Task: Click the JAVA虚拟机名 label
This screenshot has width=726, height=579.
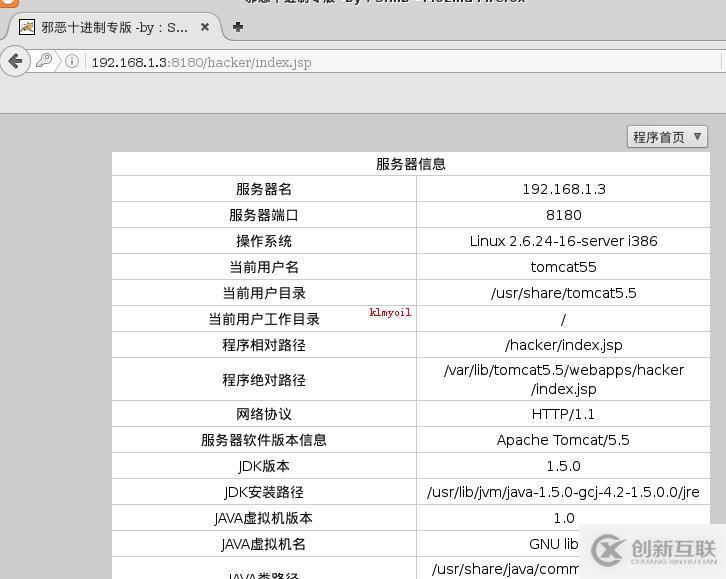Action: [264, 544]
